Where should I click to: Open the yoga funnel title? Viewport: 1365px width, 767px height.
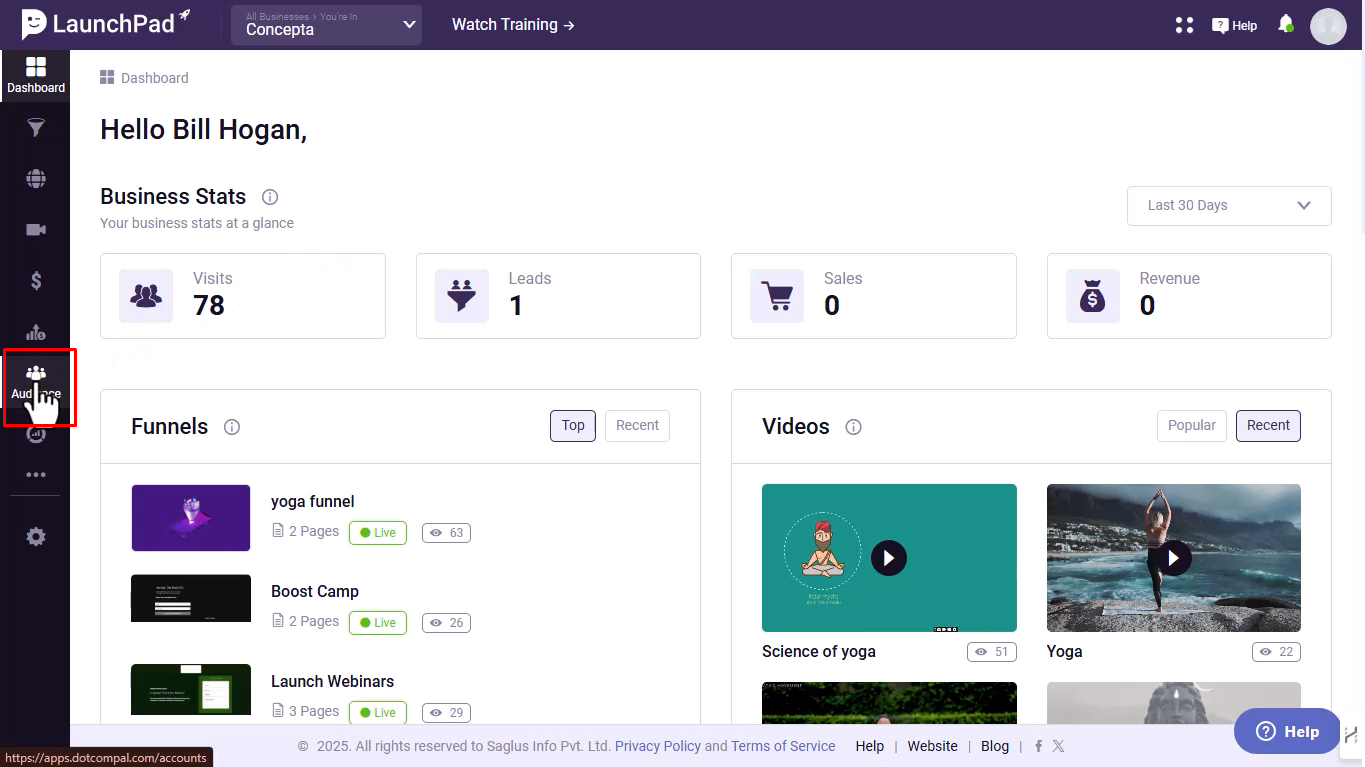pos(312,501)
